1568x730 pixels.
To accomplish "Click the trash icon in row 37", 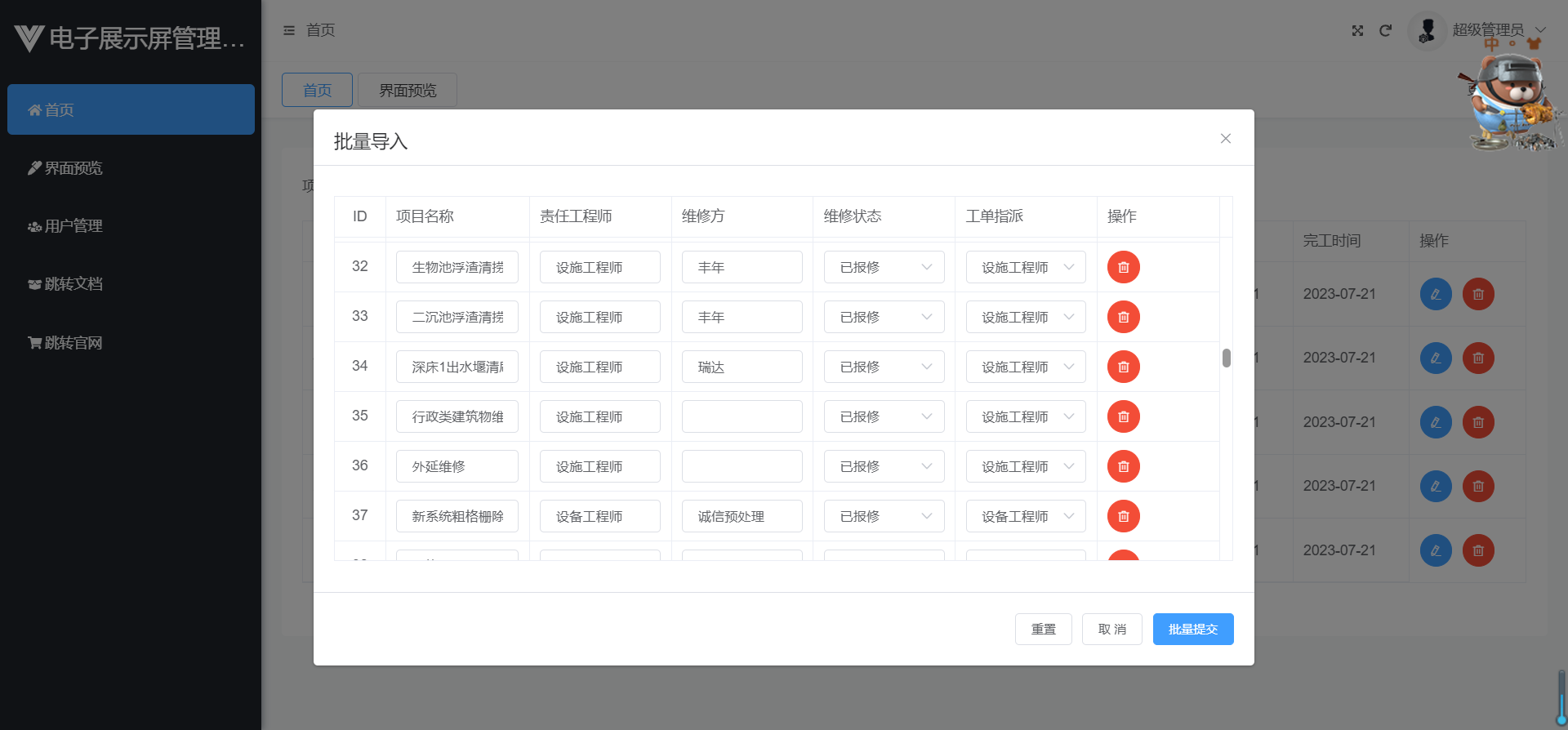I will point(1123,516).
